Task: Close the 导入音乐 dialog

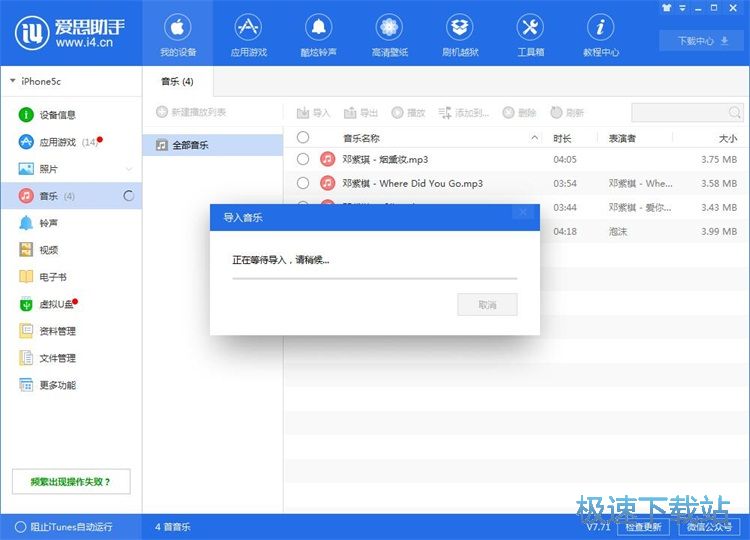Action: point(523,212)
